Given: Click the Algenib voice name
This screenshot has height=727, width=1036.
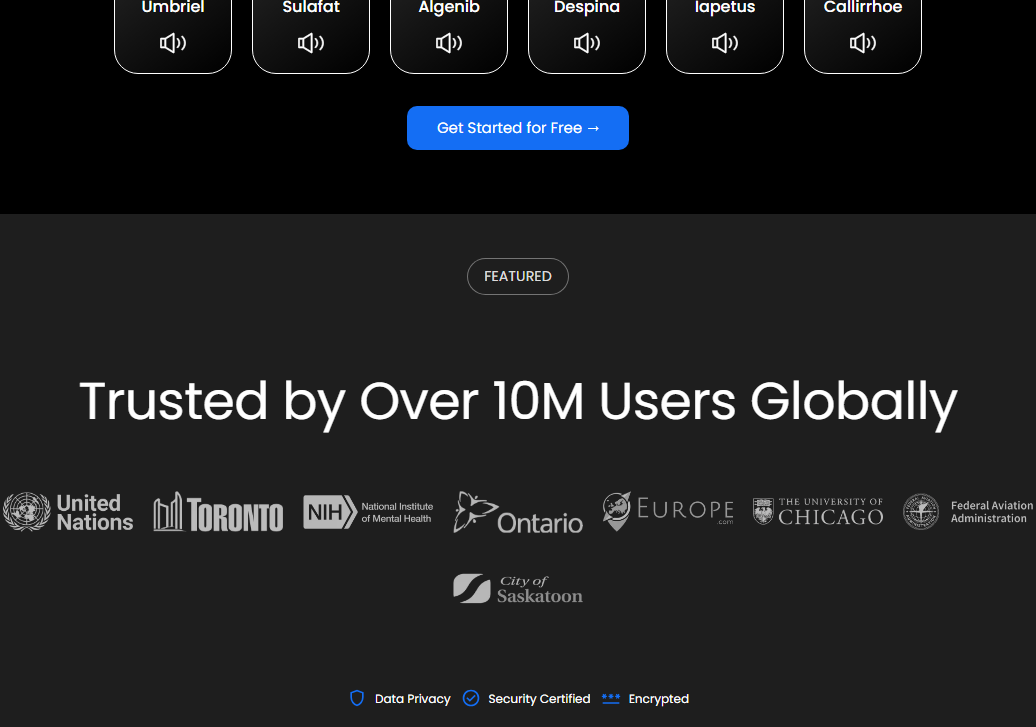Looking at the screenshot, I should (449, 8).
